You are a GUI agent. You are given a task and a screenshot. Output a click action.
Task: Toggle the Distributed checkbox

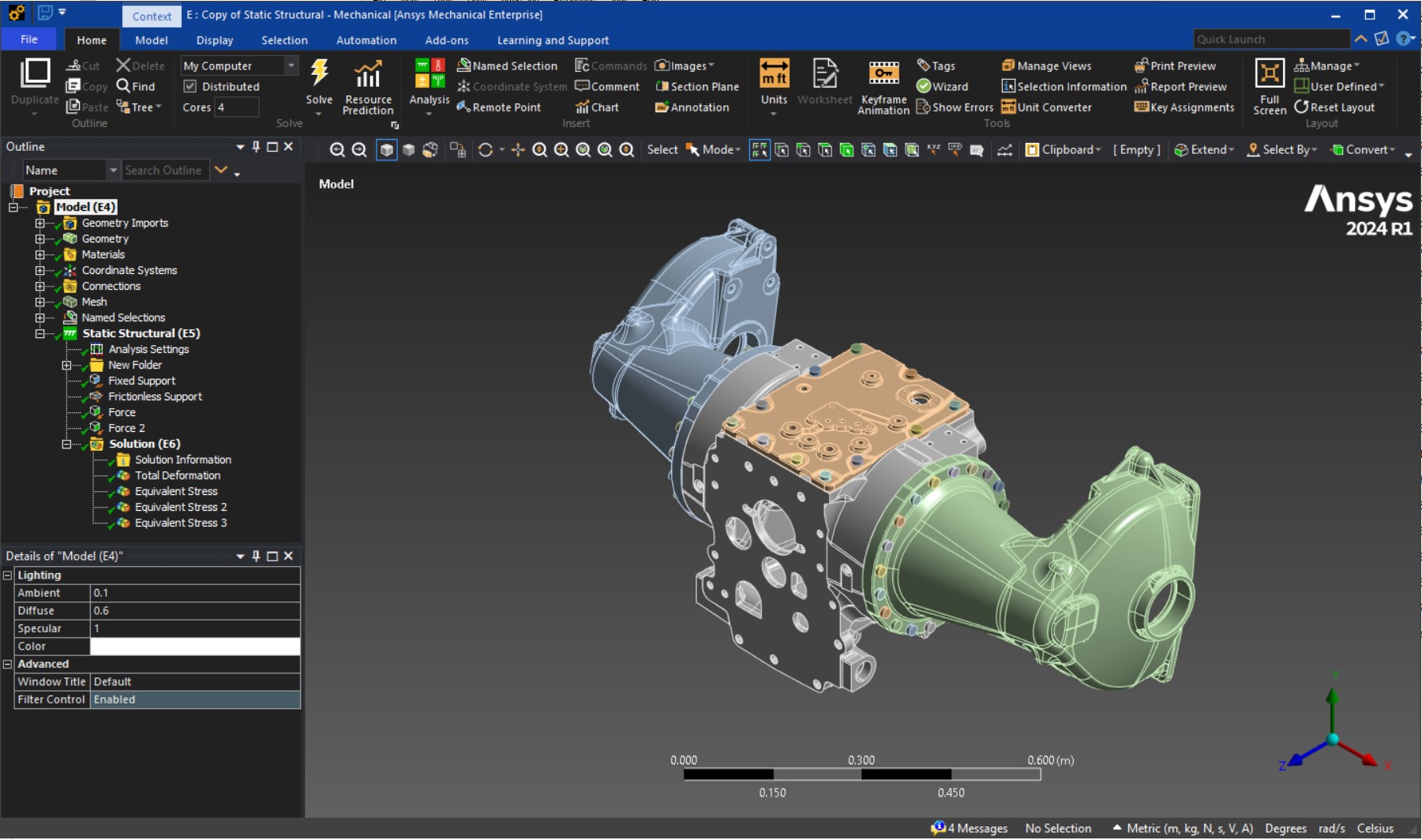(190, 86)
